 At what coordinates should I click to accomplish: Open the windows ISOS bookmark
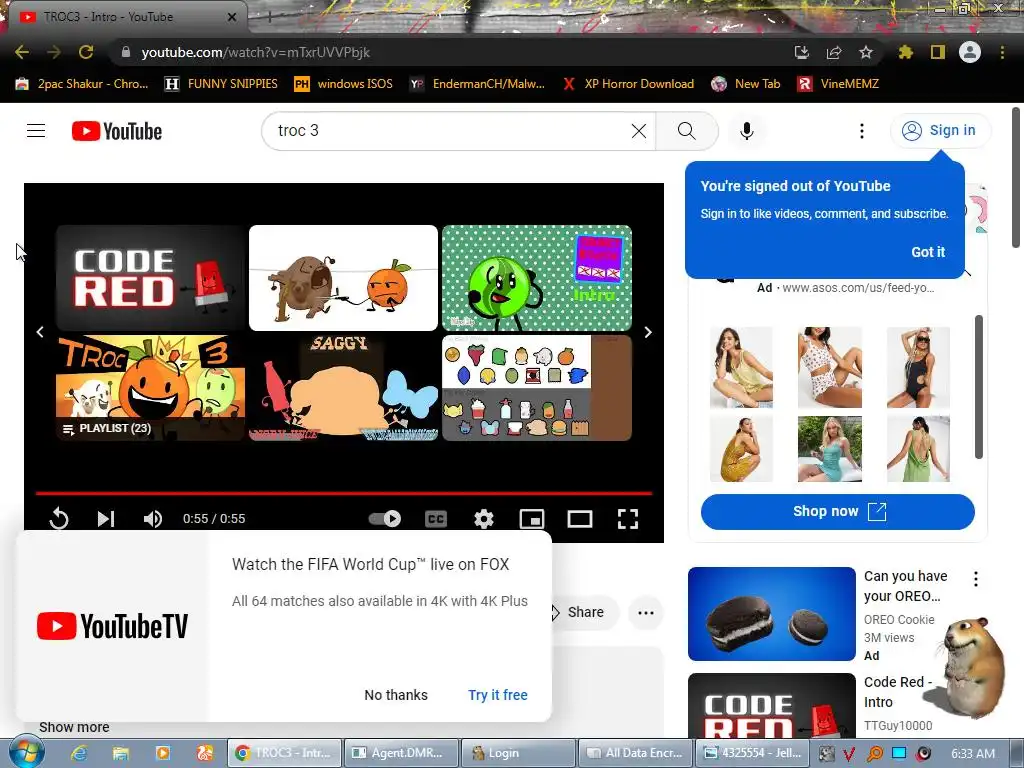344,84
